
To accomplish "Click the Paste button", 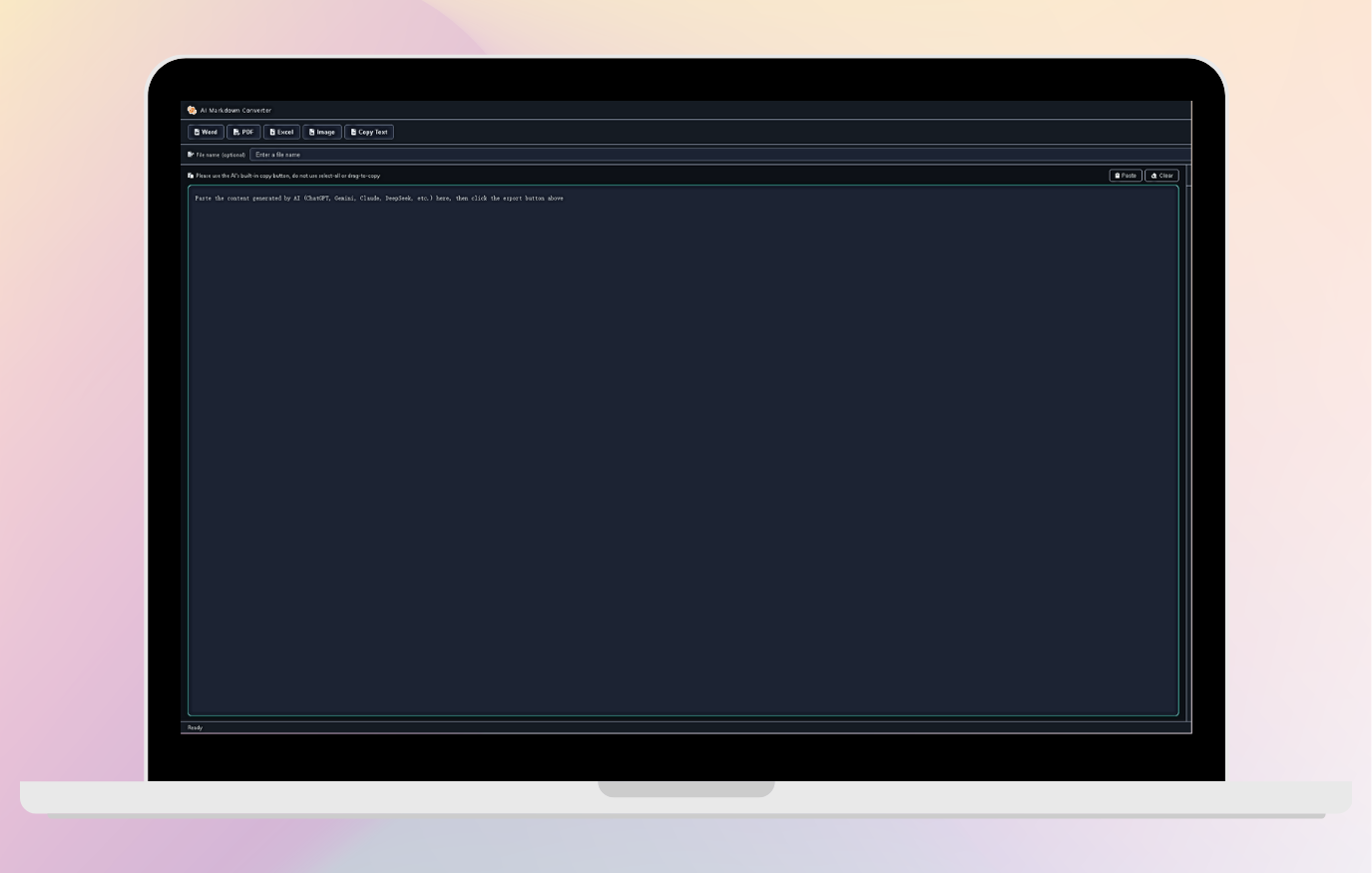I will point(1126,176).
